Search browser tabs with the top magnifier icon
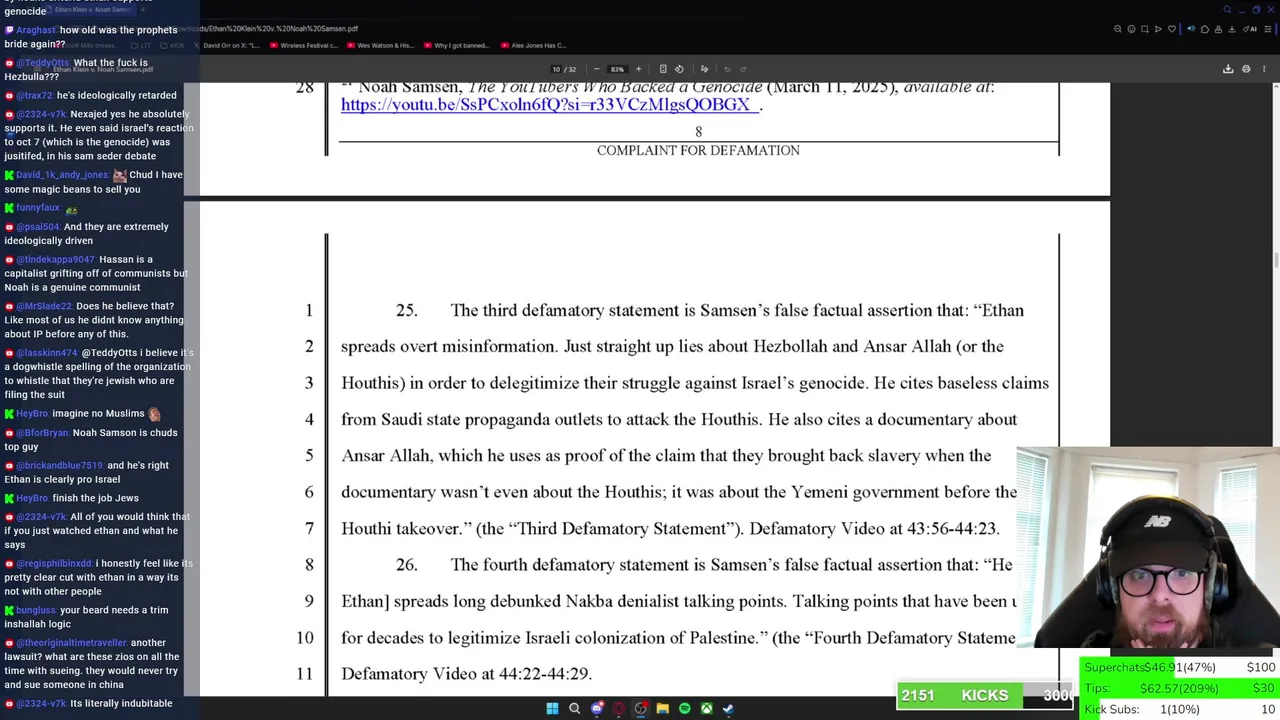The width and height of the screenshot is (1280, 720). (1228, 10)
